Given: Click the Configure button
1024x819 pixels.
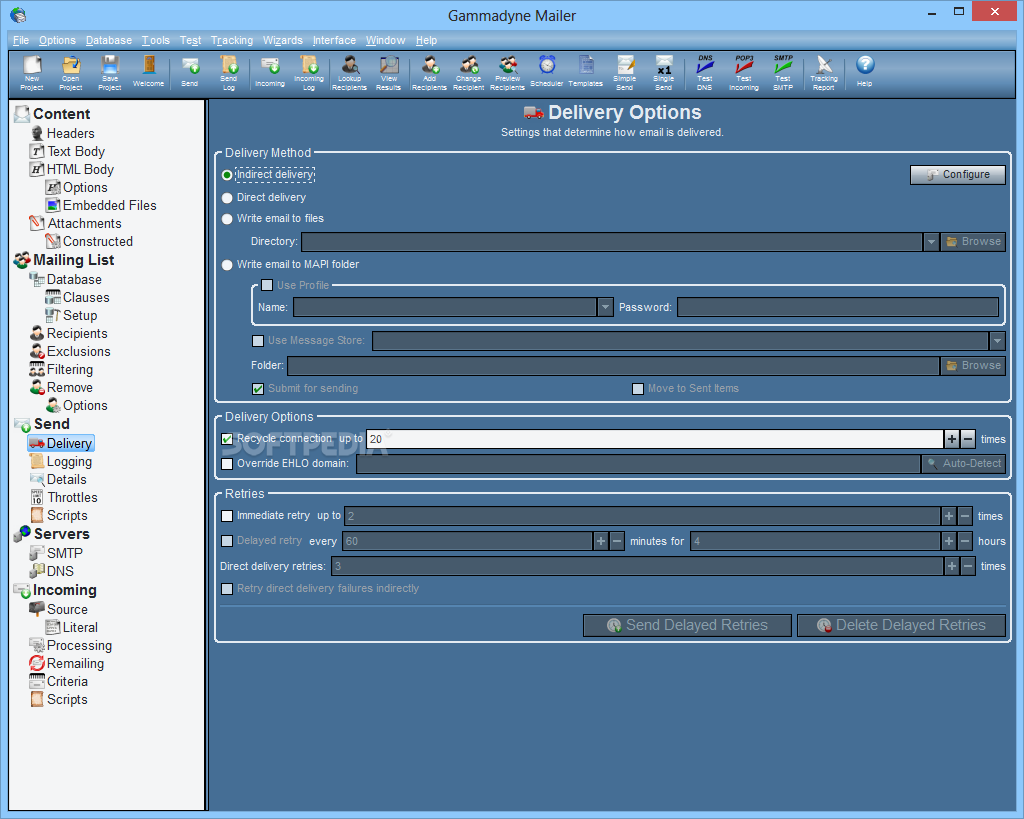Looking at the screenshot, I should [957, 174].
